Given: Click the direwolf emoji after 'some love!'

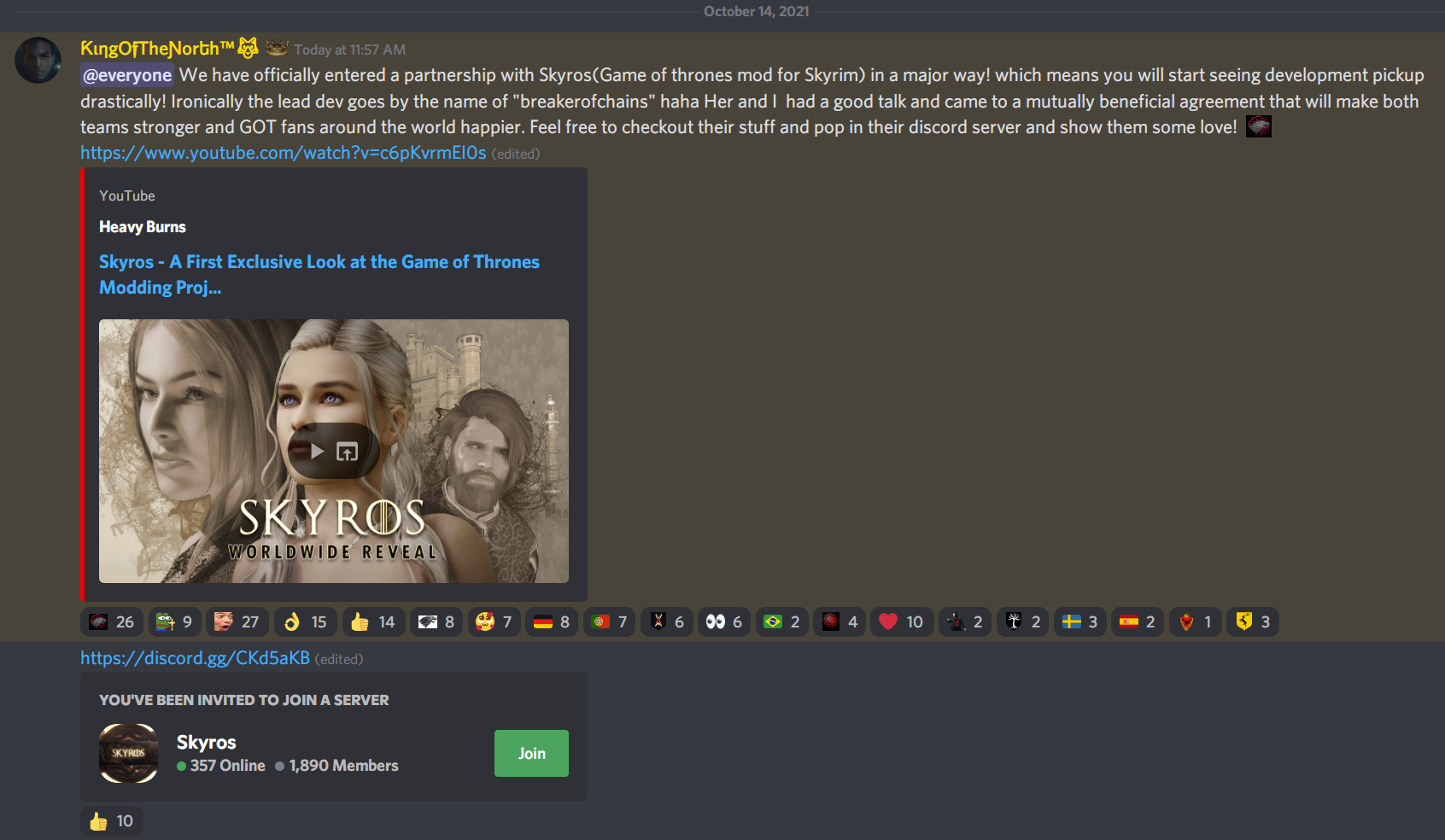Looking at the screenshot, I should pyautogui.click(x=1259, y=126).
